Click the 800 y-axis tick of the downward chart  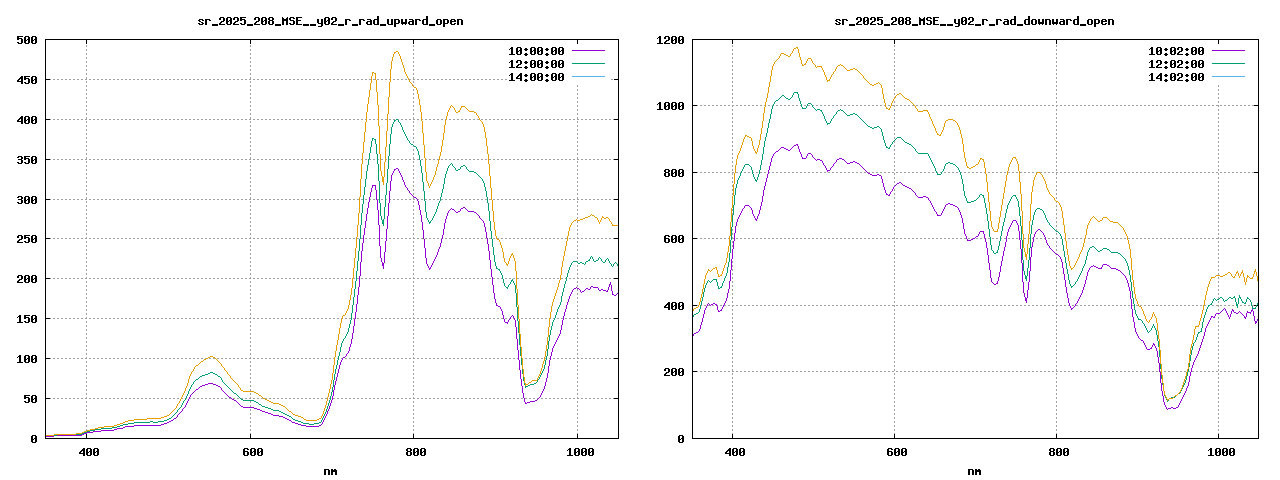(x=674, y=173)
